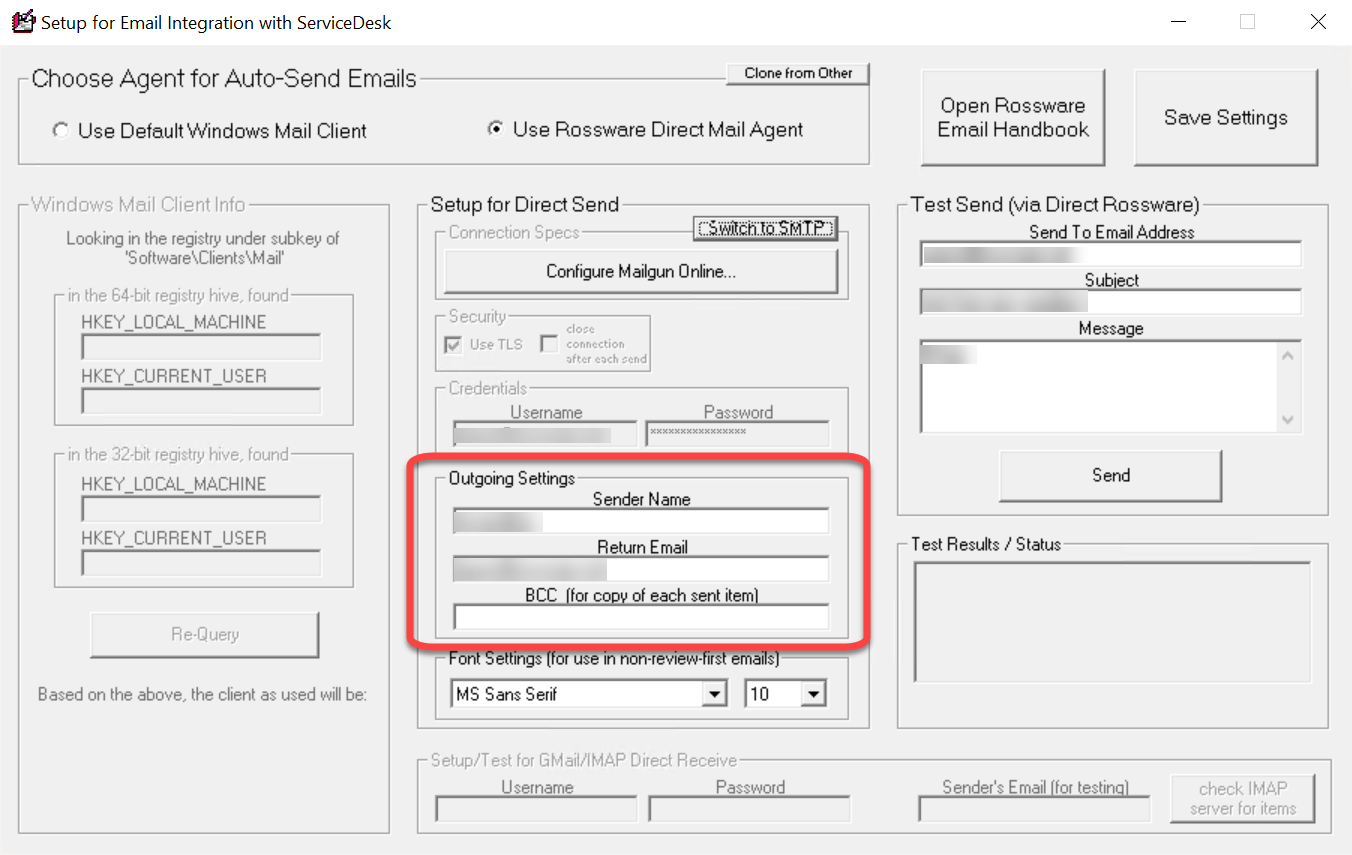Screen dimensions: 1352x855
Task: Select the Return Email input box
Action: click(641, 569)
